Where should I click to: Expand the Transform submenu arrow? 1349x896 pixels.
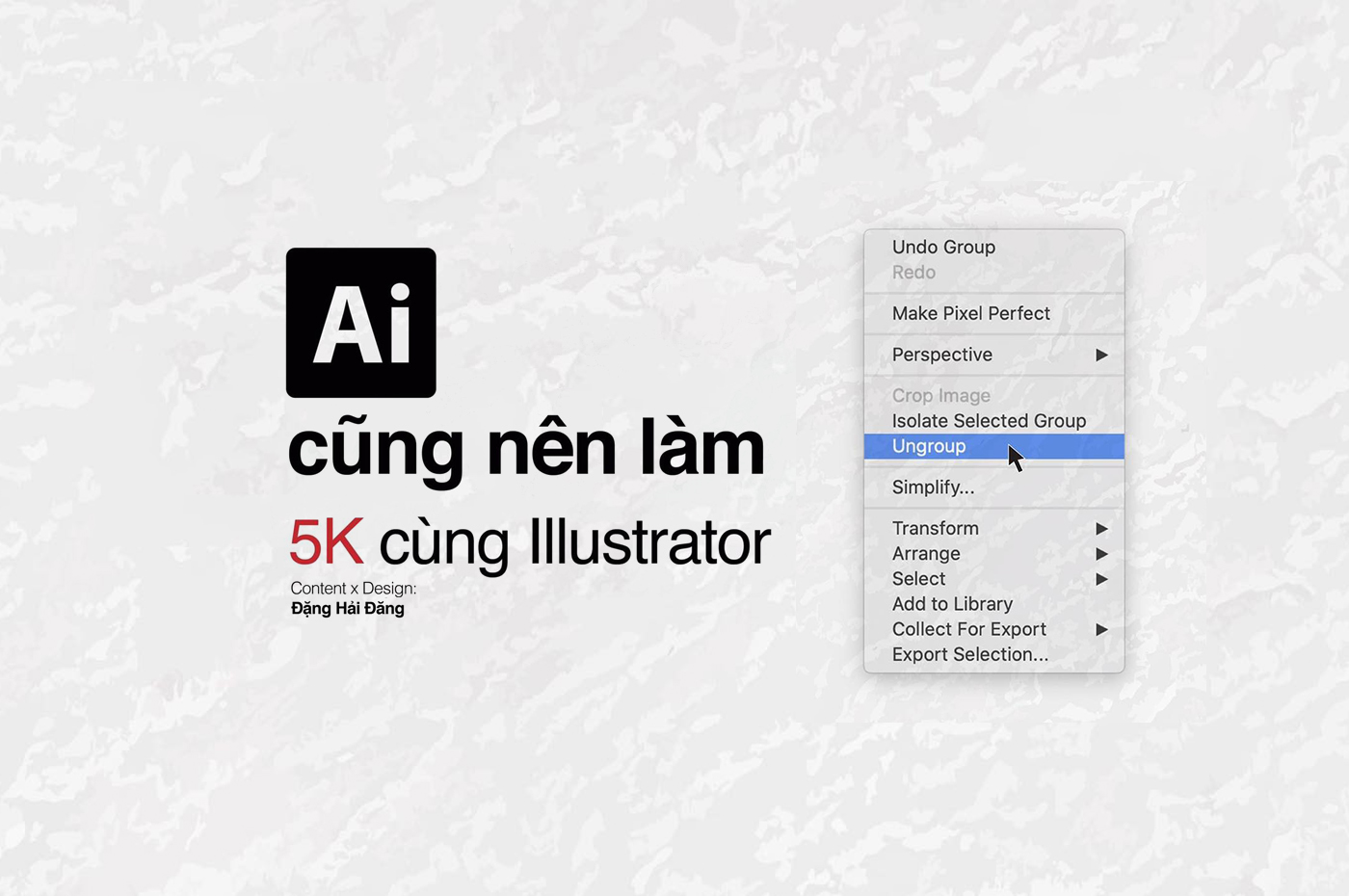click(1101, 528)
